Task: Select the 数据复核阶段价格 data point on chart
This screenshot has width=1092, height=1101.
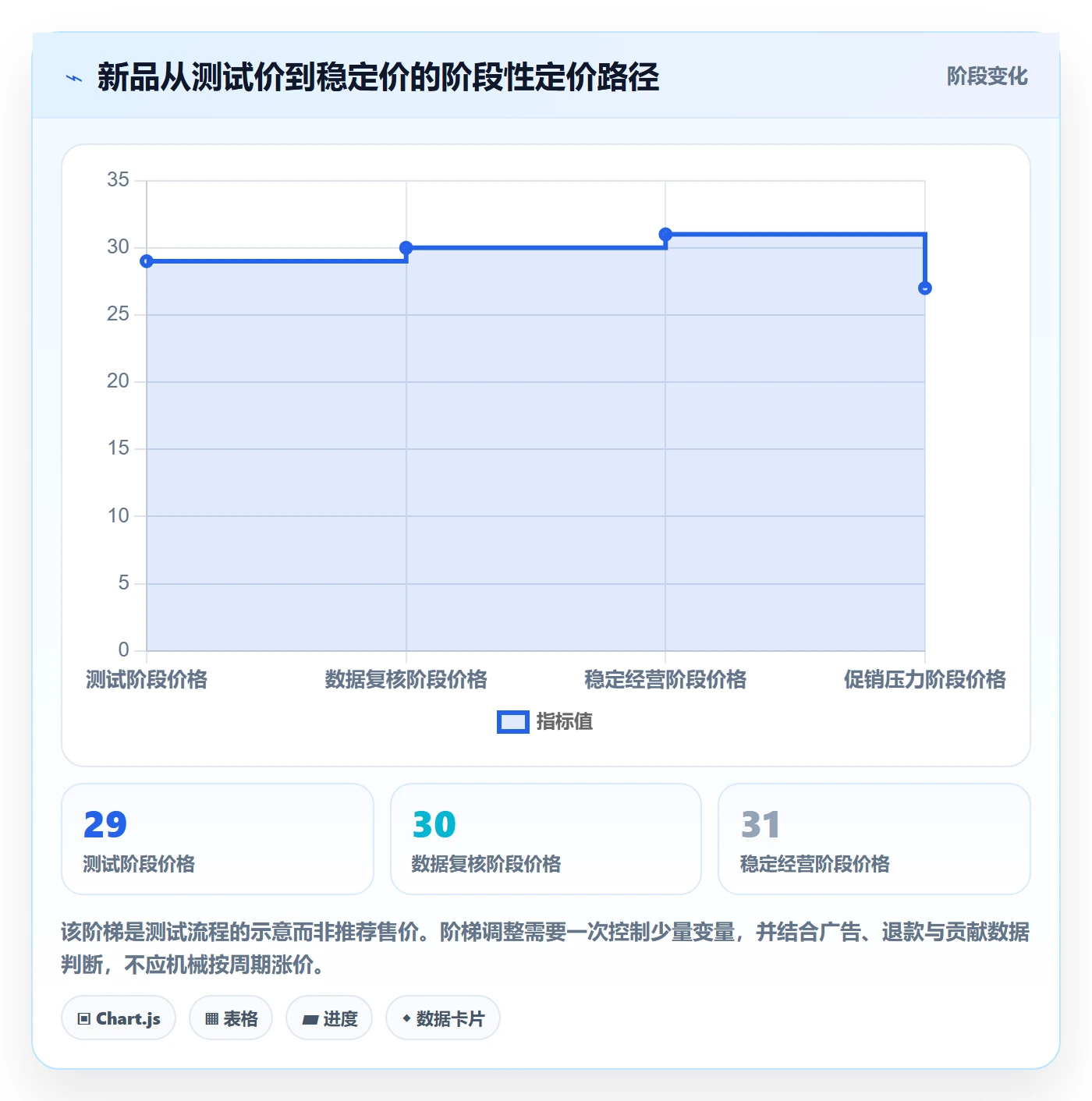Action: pos(406,248)
